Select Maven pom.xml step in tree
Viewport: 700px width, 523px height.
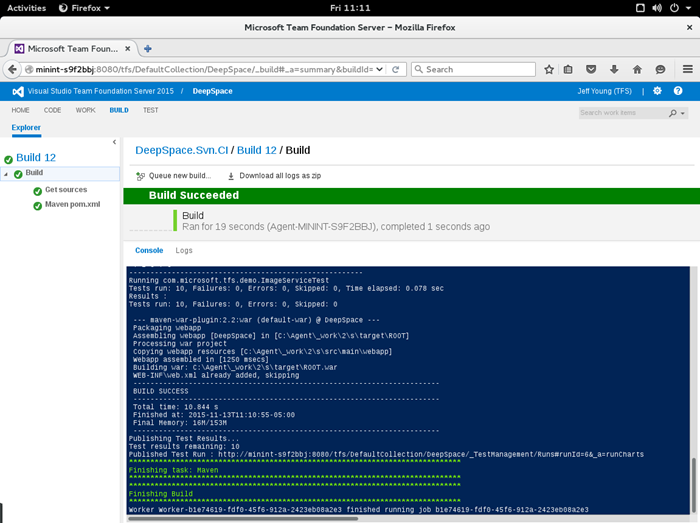pos(72,204)
